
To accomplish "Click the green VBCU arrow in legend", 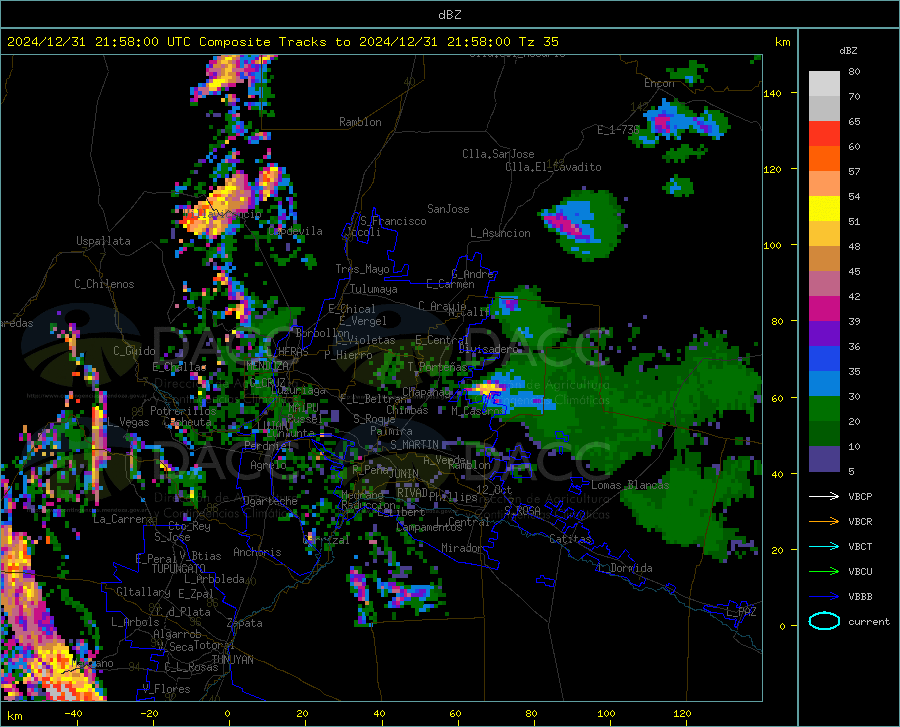I will click(x=824, y=572).
